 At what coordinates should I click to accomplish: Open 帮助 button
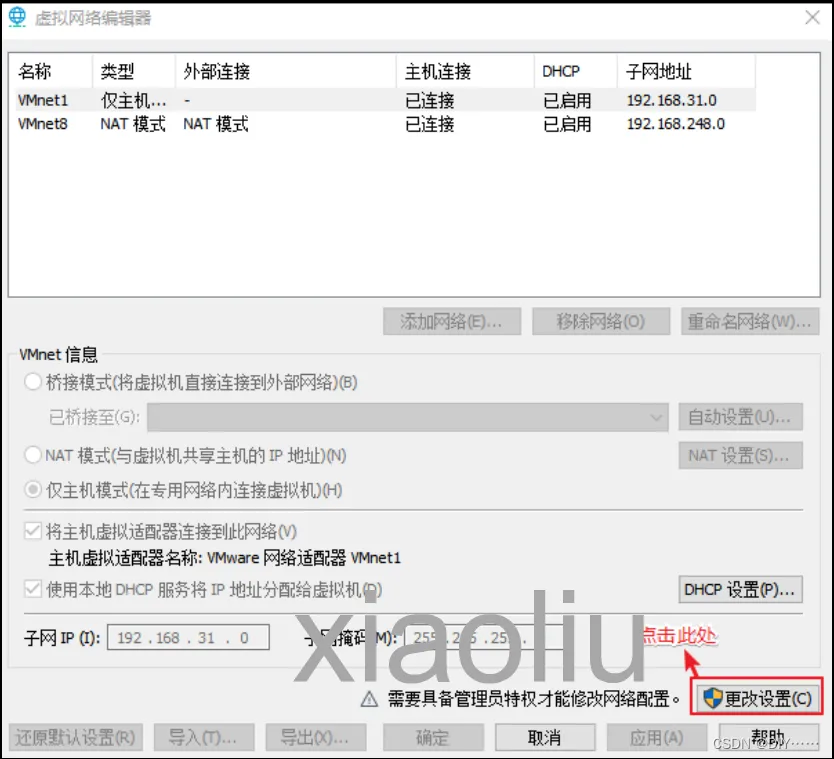[x=769, y=737]
